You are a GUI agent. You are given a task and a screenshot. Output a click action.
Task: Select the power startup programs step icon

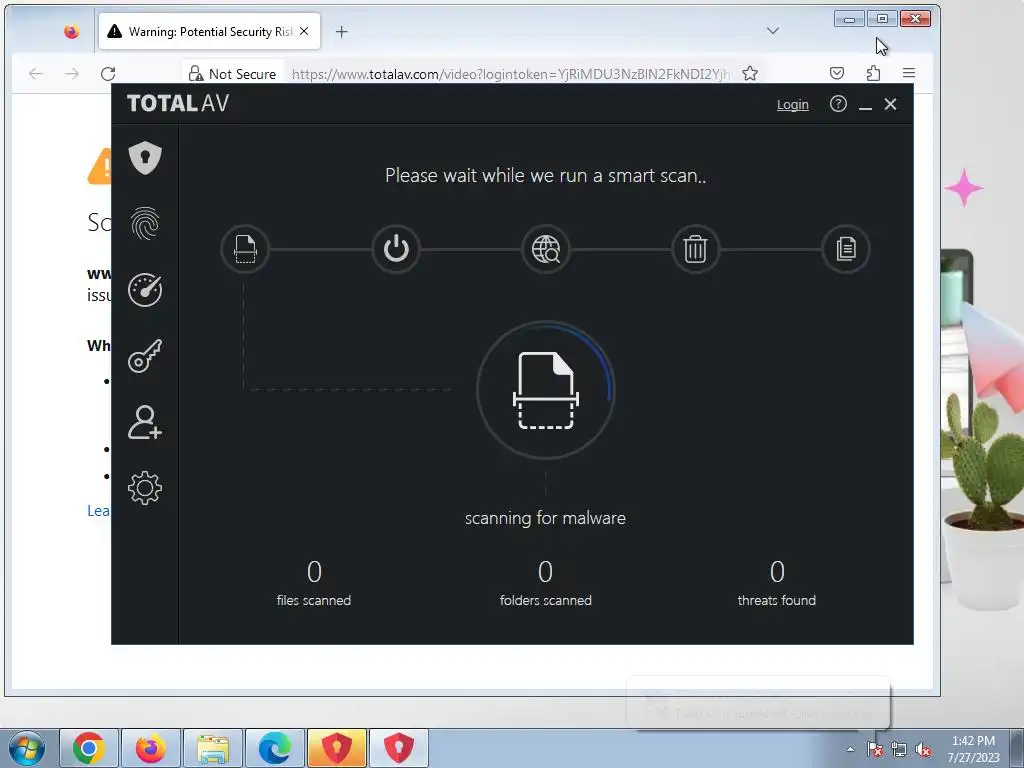(396, 249)
